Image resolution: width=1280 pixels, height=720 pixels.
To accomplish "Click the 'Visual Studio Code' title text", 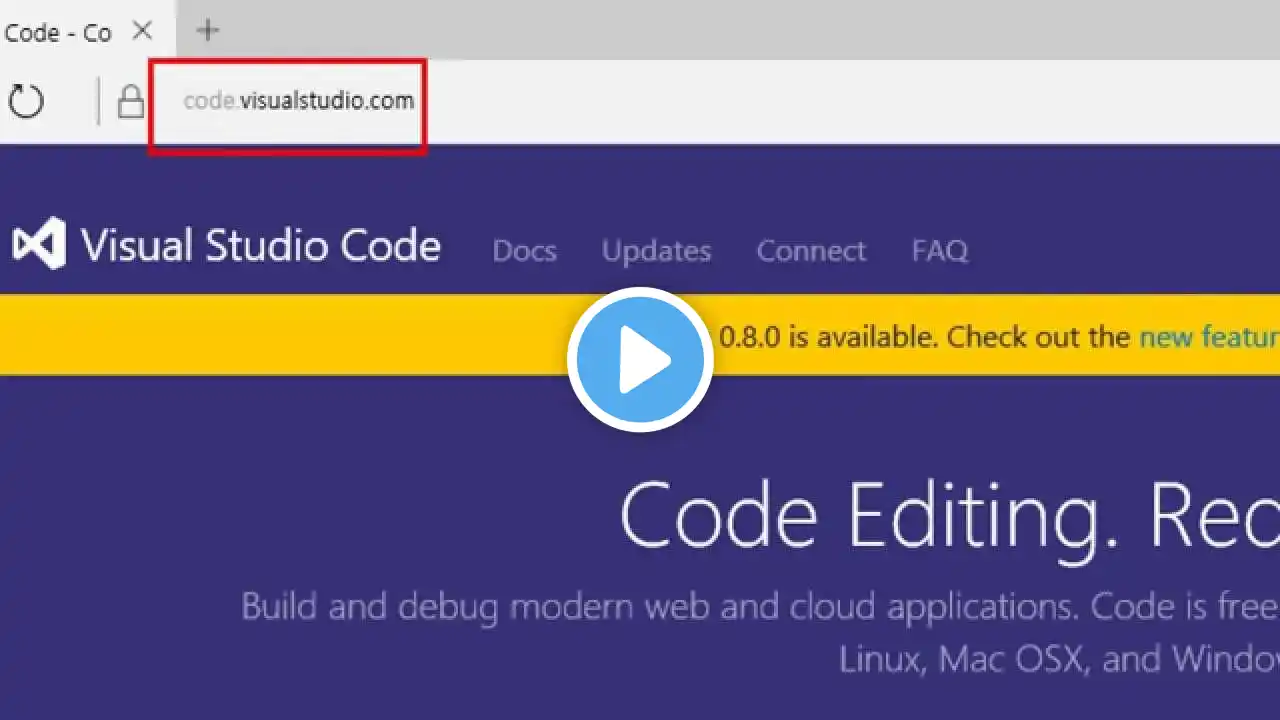I will pos(261,246).
